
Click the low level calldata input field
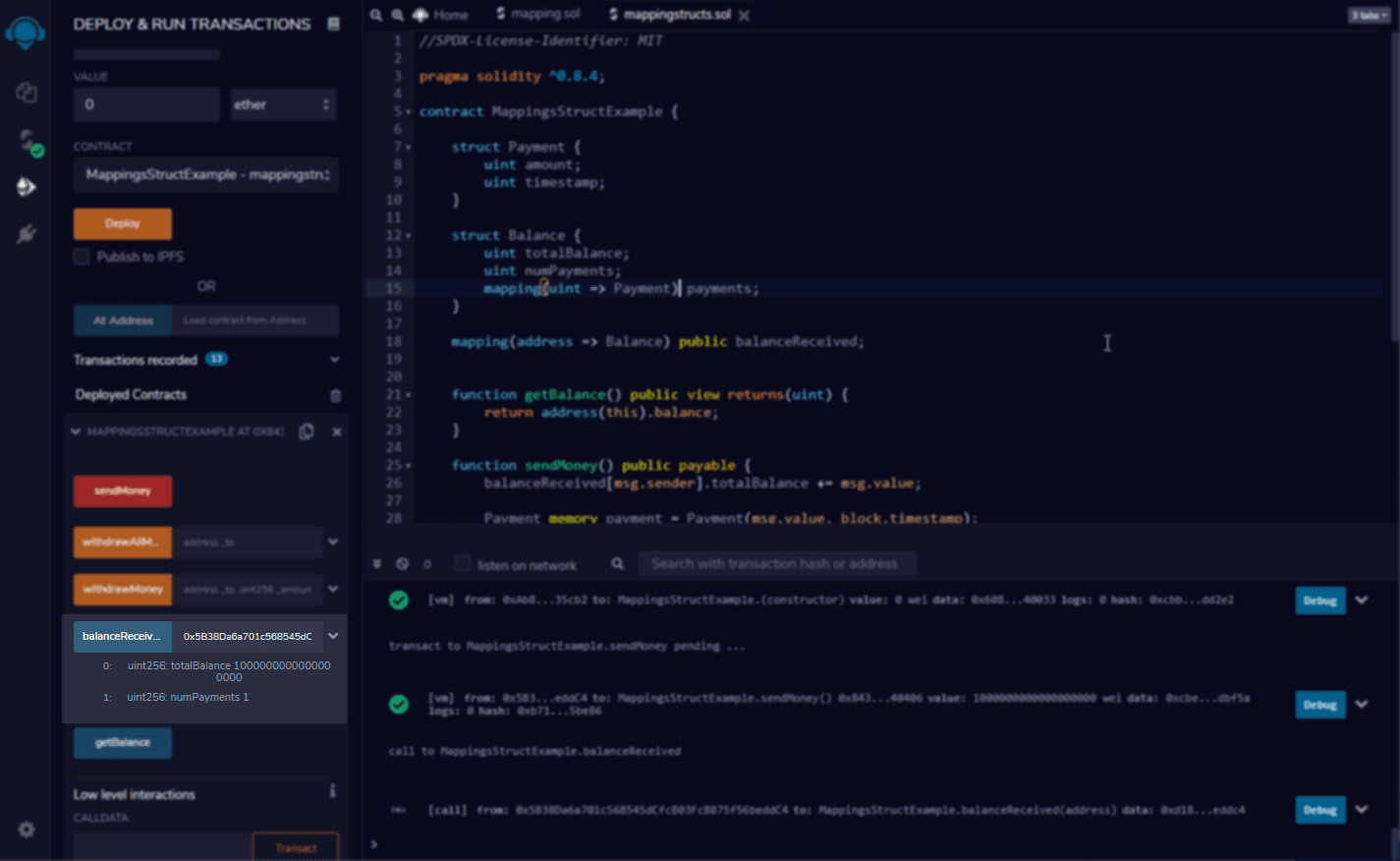[162, 846]
